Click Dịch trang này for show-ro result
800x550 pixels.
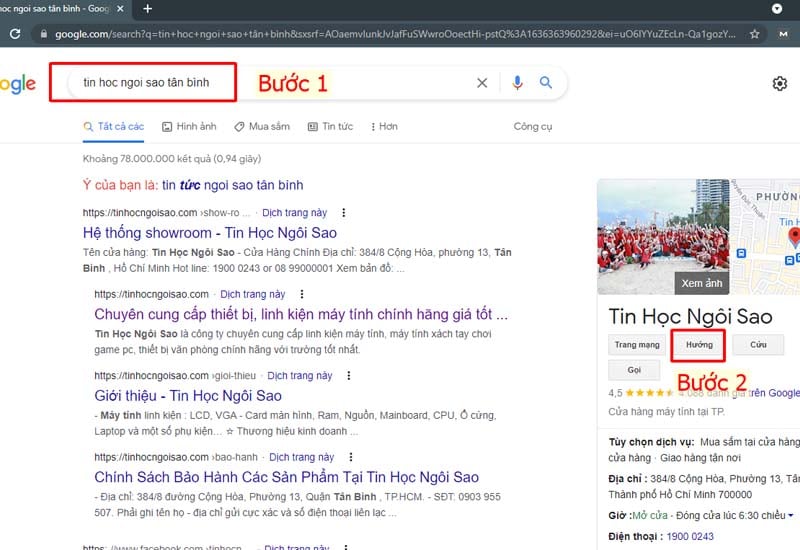(x=294, y=213)
